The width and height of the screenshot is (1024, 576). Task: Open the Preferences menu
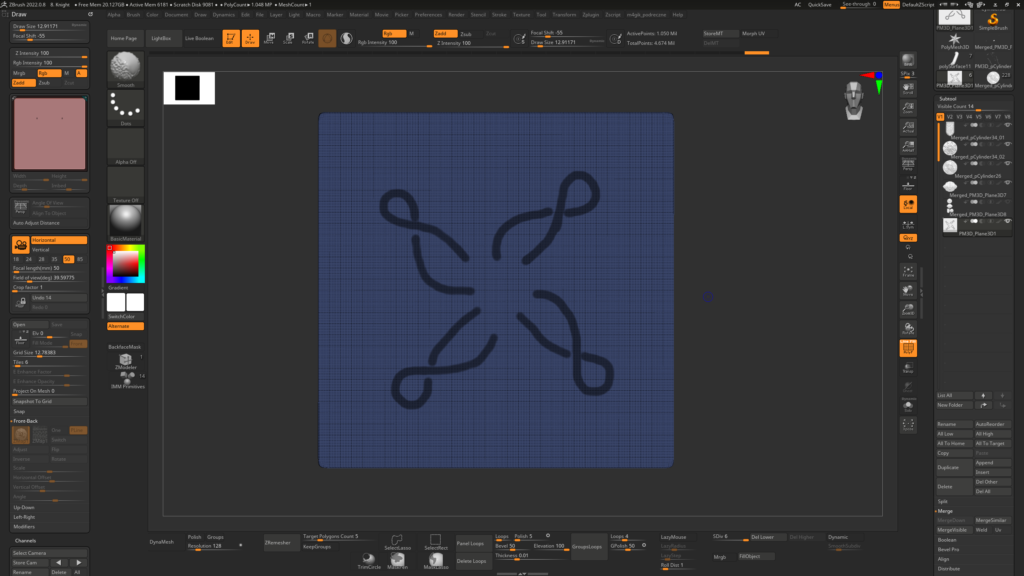click(x=428, y=15)
